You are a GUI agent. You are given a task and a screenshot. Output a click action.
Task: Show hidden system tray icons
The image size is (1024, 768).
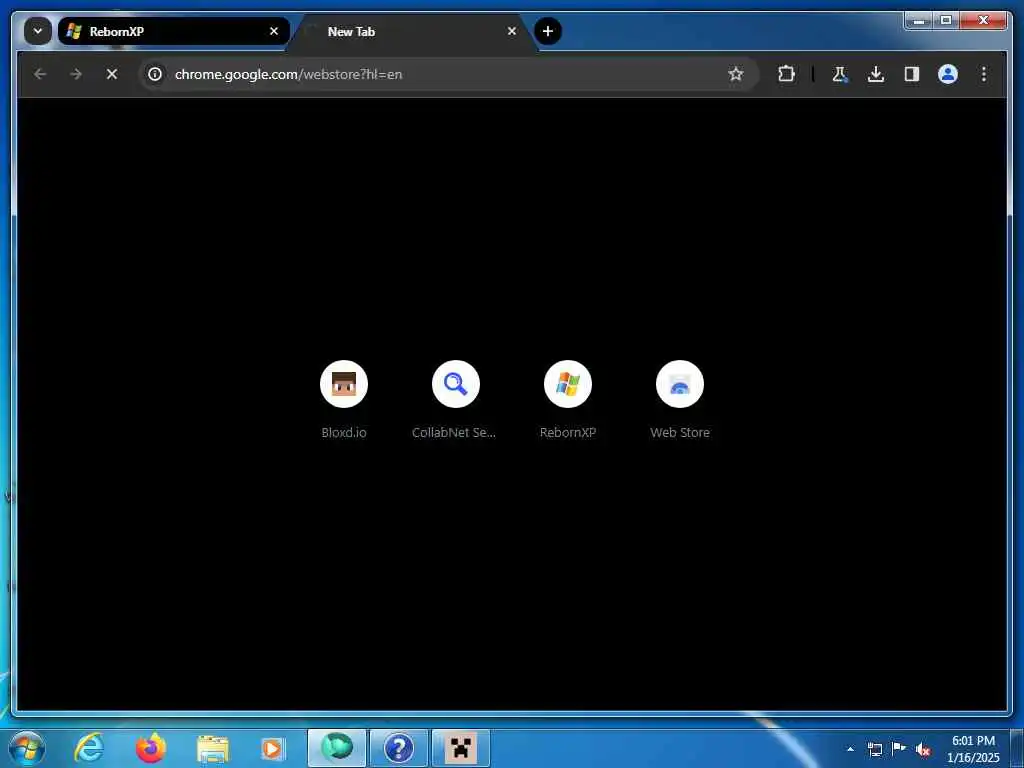point(850,749)
